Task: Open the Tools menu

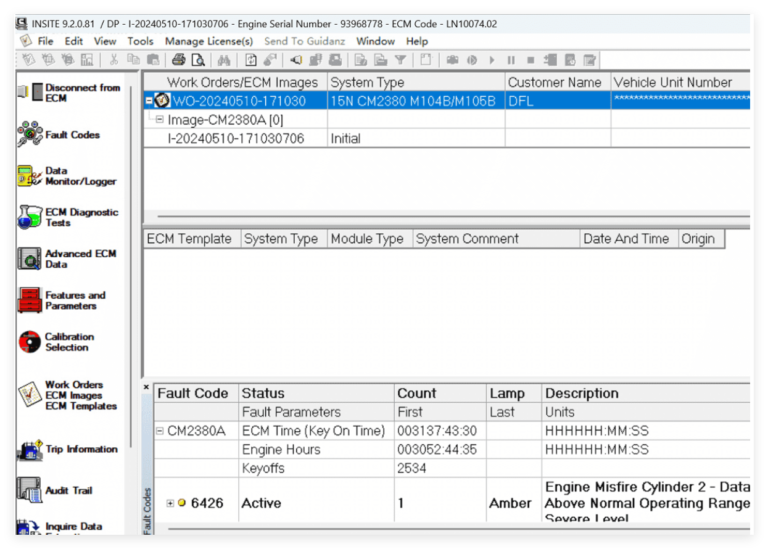Action: coord(140,41)
